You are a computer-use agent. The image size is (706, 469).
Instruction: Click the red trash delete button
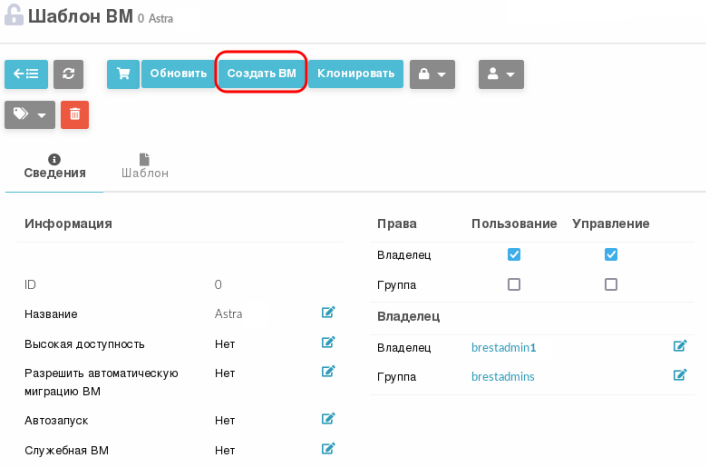click(x=74, y=115)
